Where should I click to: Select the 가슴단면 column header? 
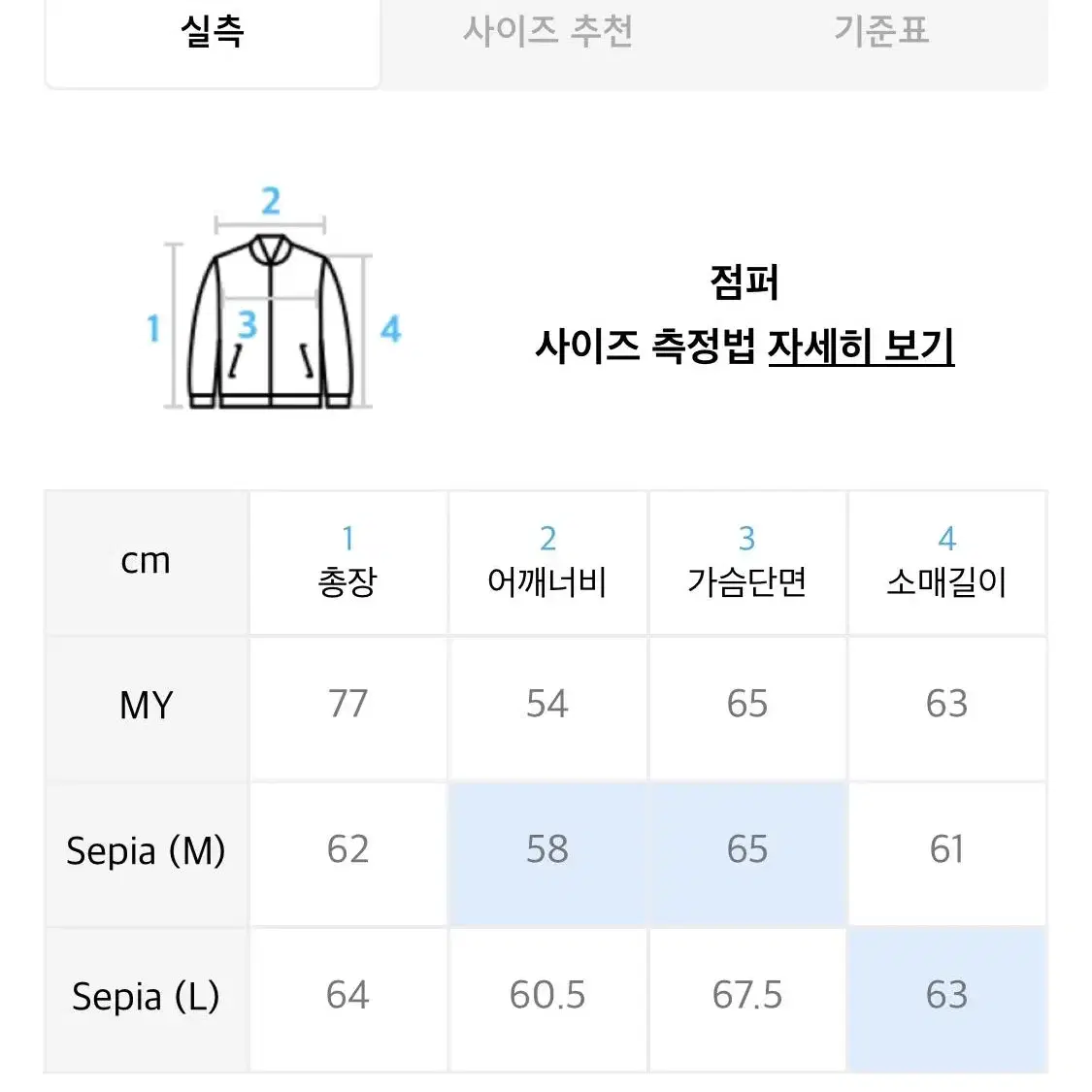tap(747, 563)
